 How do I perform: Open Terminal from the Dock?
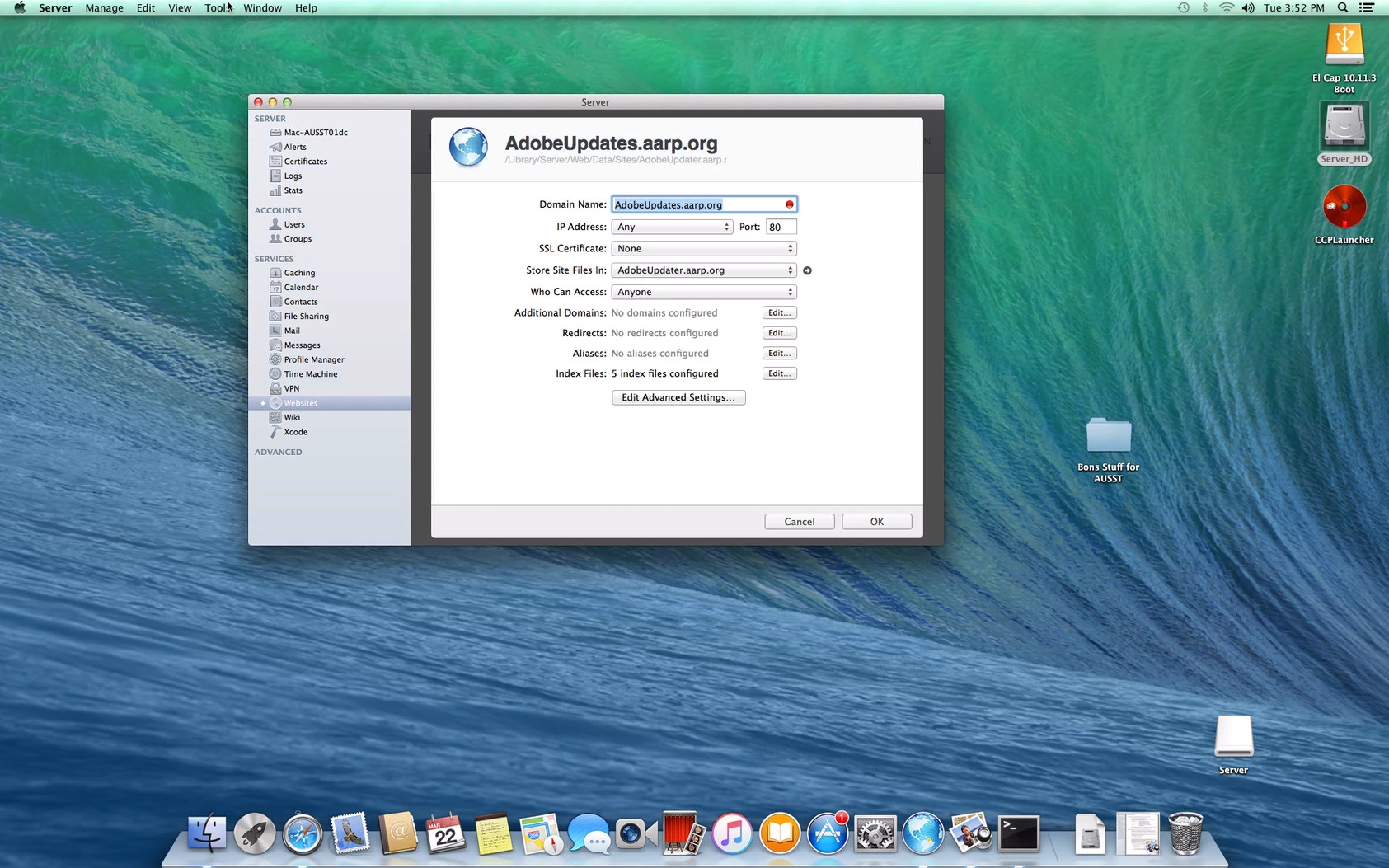point(1019,833)
